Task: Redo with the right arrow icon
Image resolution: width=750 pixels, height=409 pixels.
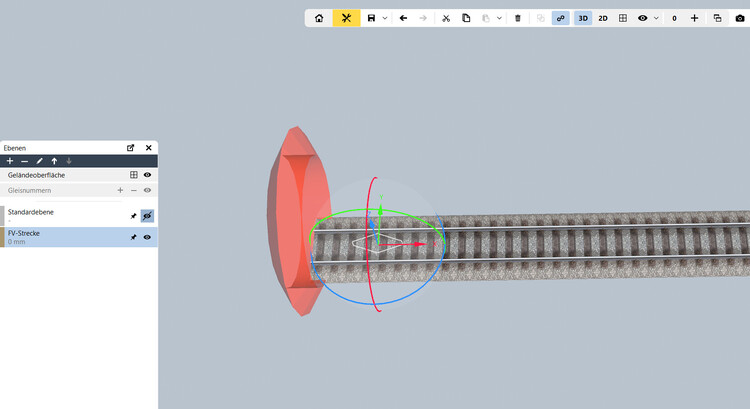Action: 423,18
